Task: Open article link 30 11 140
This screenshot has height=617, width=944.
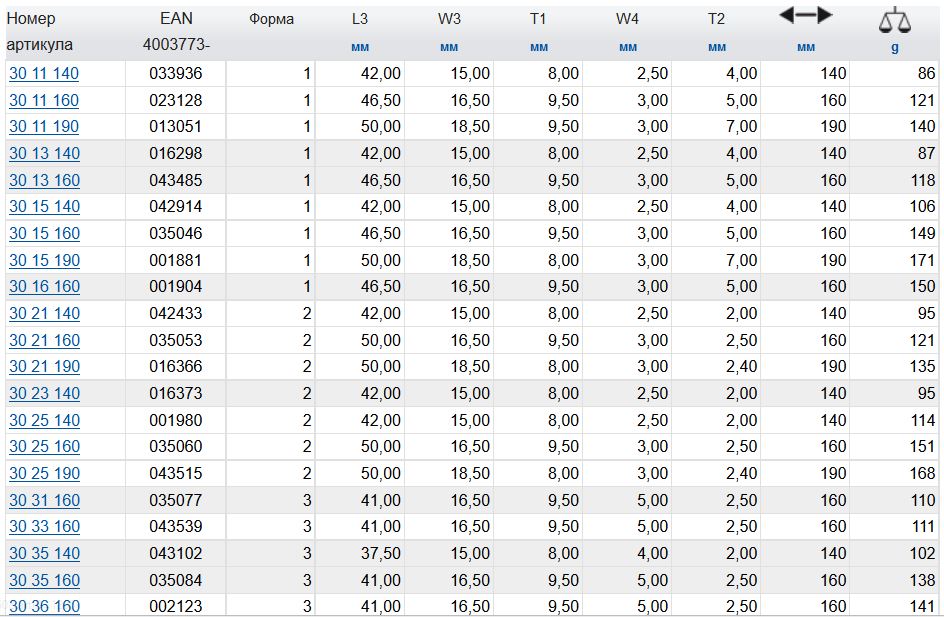Action: point(44,74)
